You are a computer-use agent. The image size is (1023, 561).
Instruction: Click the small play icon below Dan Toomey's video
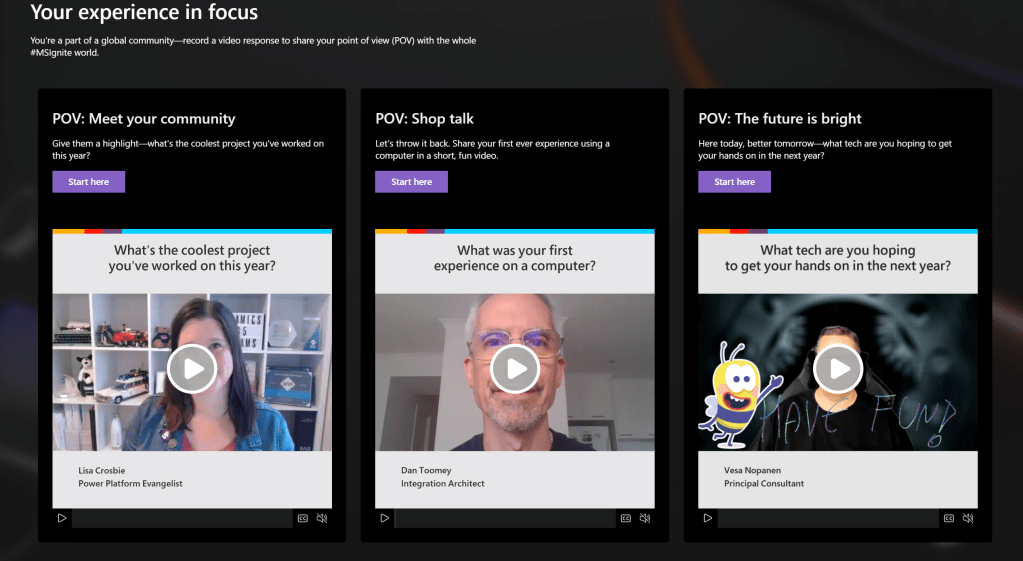[385, 518]
